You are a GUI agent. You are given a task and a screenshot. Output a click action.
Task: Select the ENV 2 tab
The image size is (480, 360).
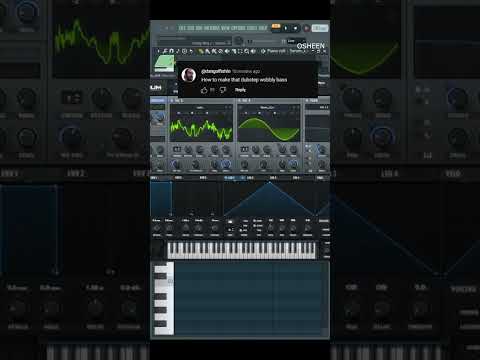coord(178,178)
